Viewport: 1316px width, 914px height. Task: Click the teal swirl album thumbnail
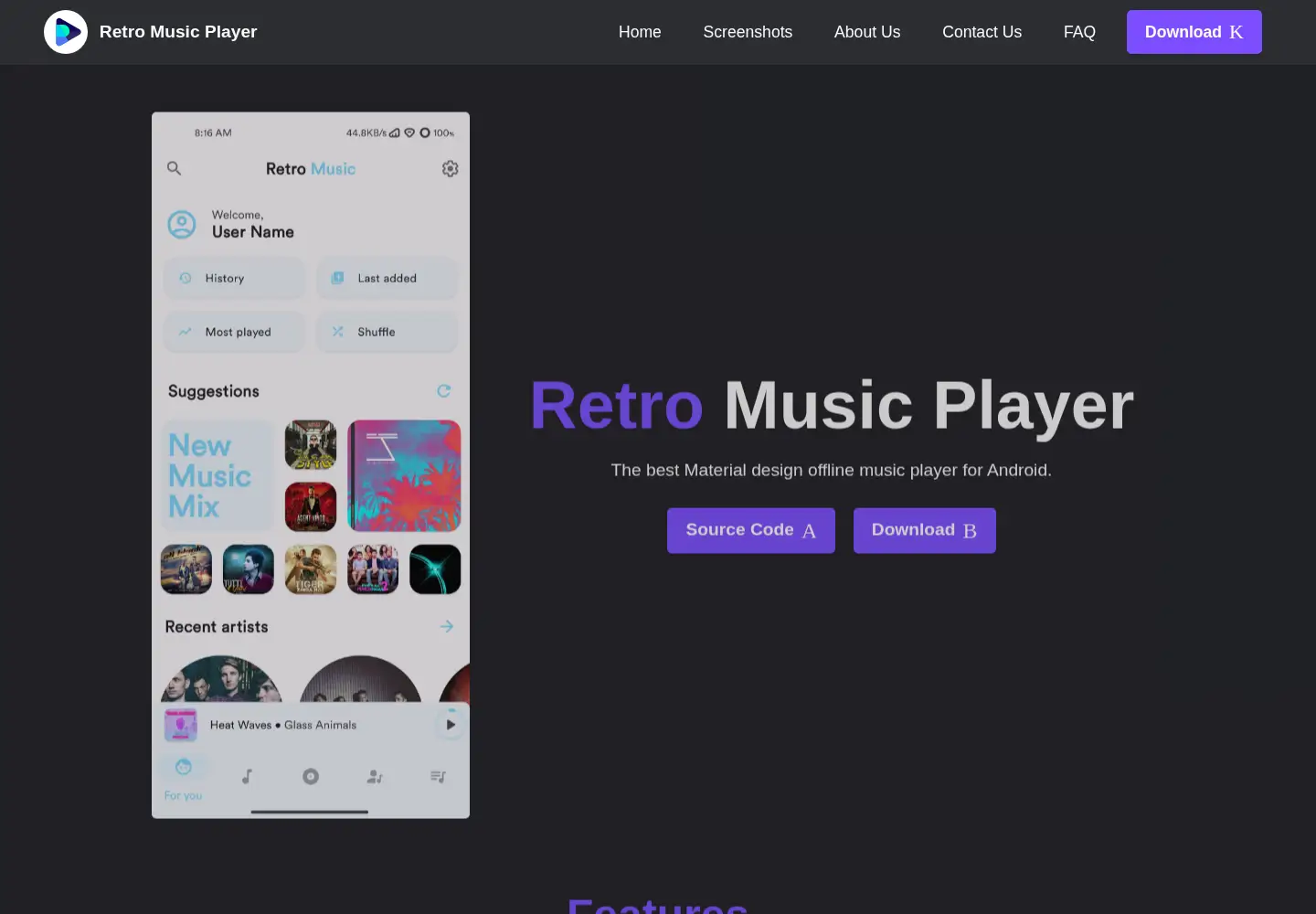pyautogui.click(x=435, y=569)
